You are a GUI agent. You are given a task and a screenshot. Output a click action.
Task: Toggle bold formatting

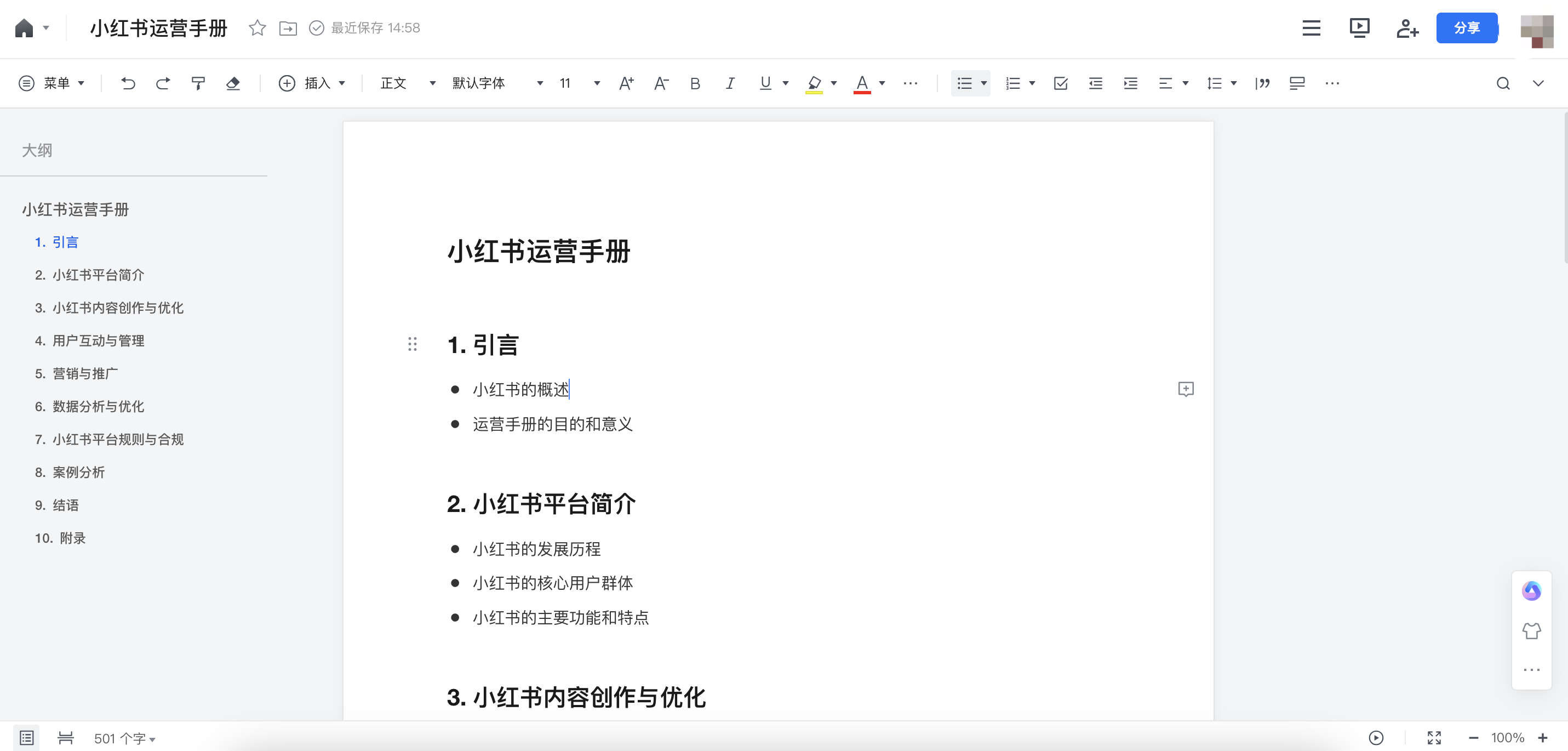click(x=695, y=83)
